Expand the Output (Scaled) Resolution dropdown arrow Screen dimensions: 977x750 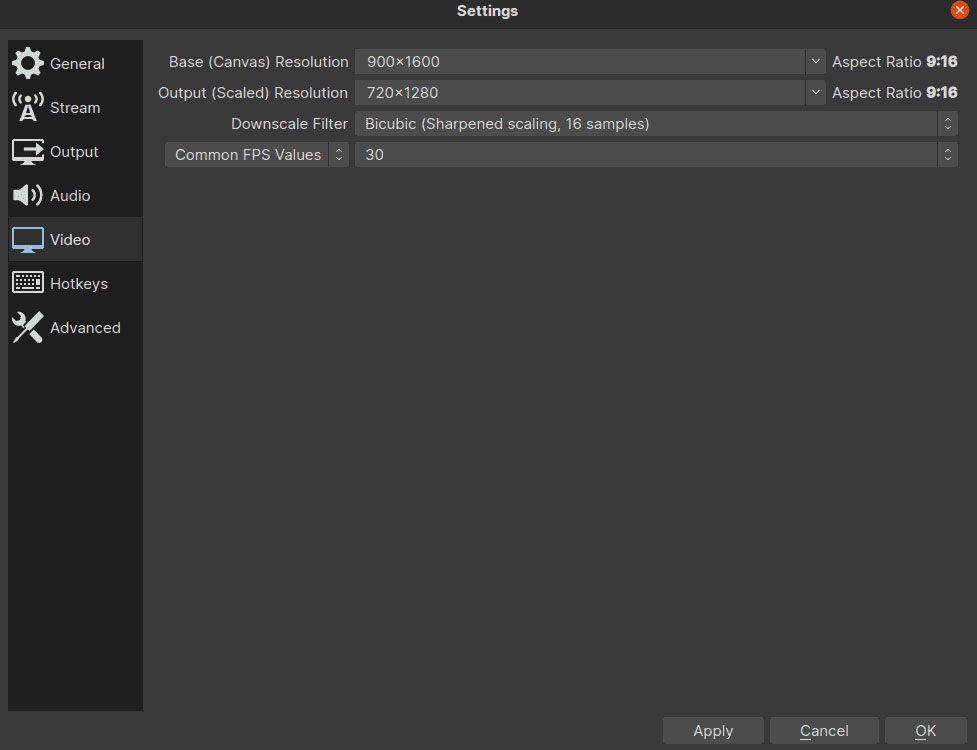[815, 93]
